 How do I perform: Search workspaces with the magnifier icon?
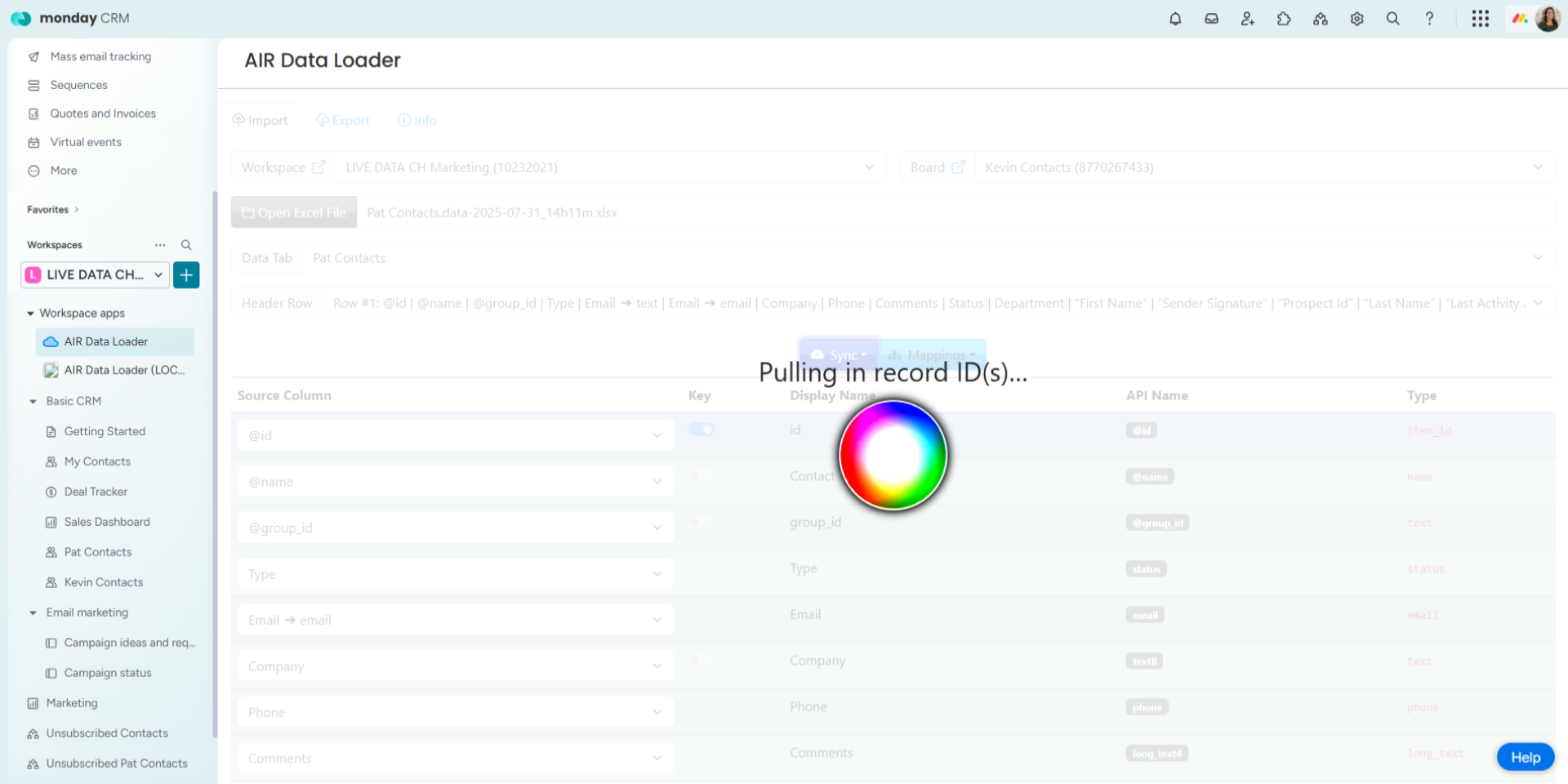click(x=186, y=245)
